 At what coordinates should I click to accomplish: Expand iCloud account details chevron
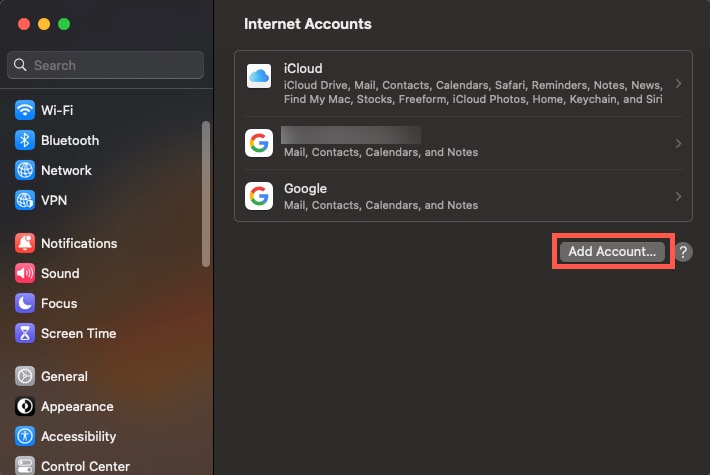point(678,83)
